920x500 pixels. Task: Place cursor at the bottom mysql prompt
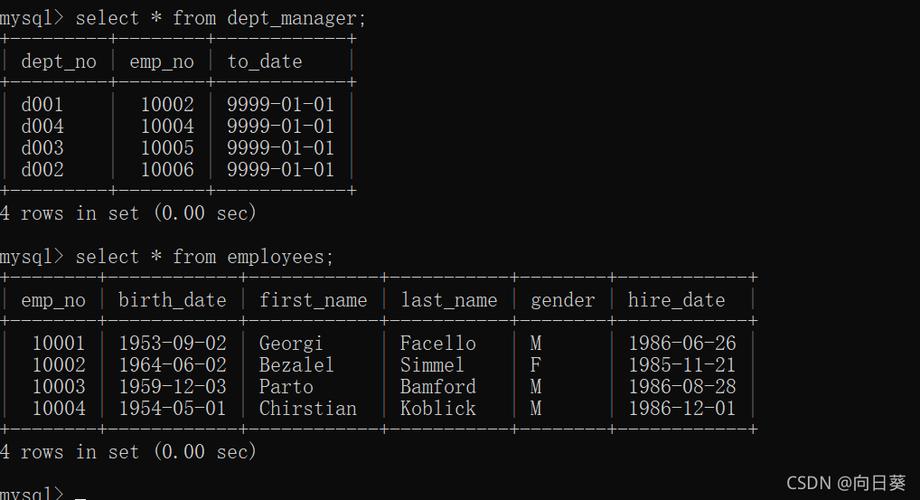(x=80, y=494)
